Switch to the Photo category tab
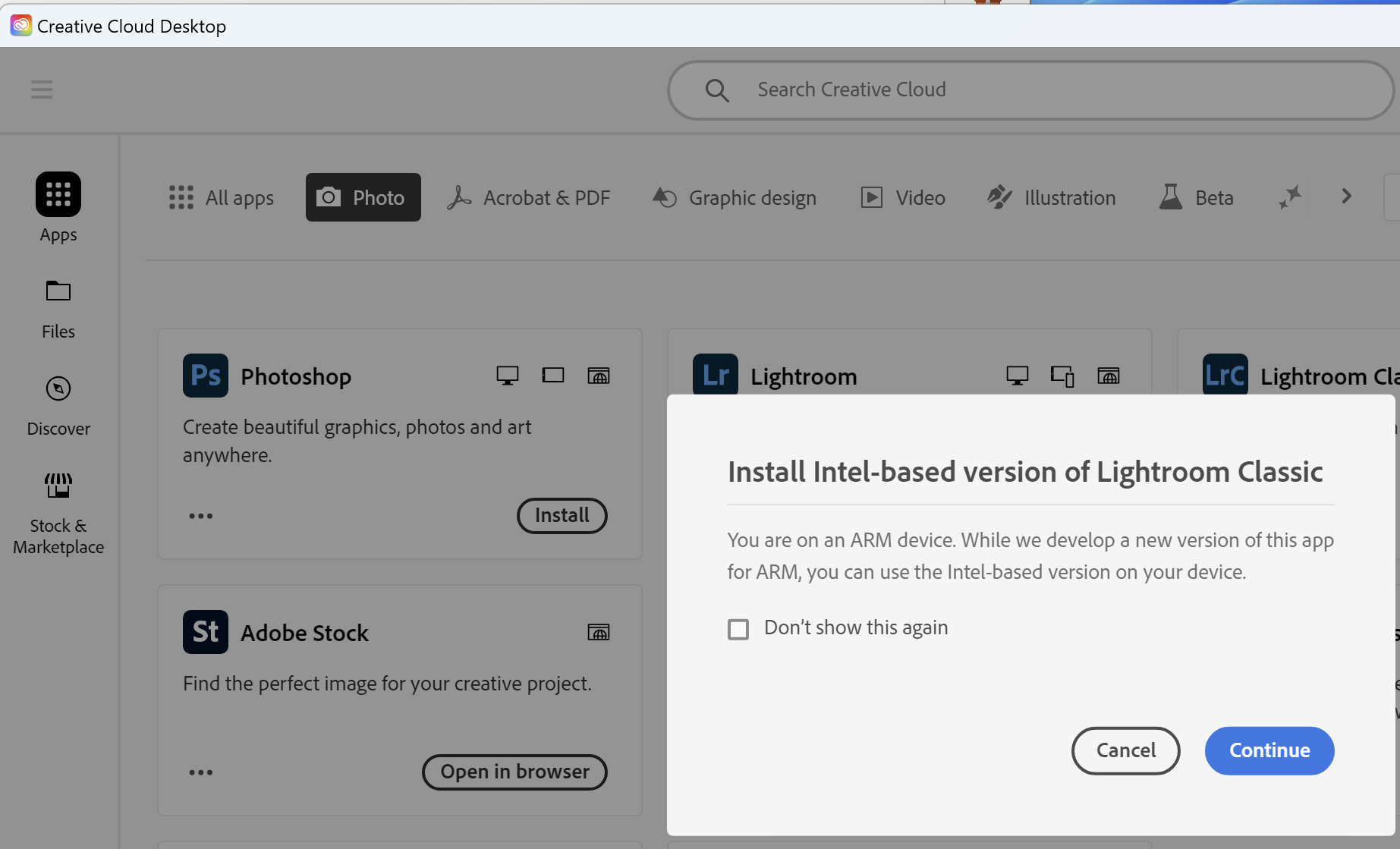 pos(363,197)
